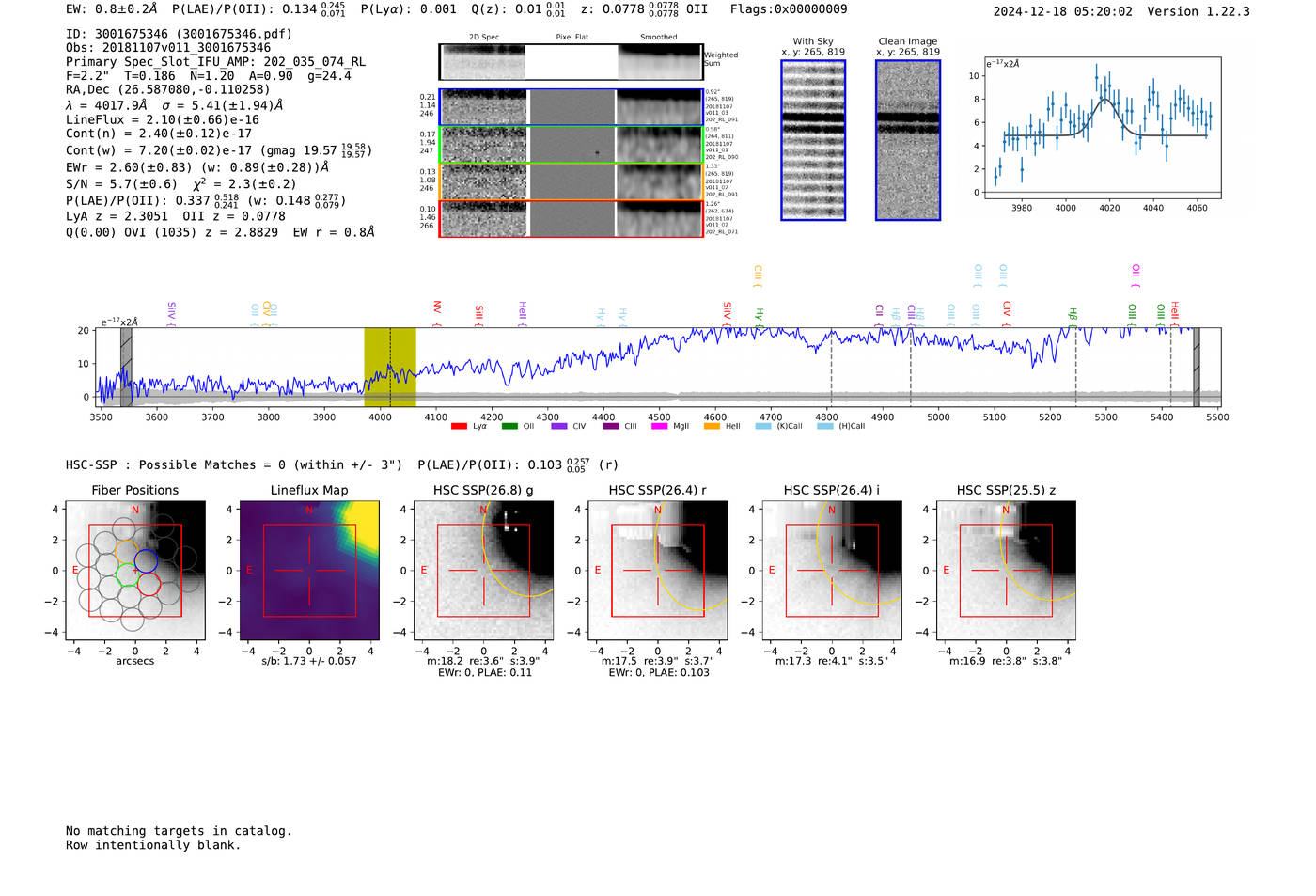Viewport: 1316px width, 896px height.
Task: Click the green fiber circle in Fiber Positions
Action: [x=126, y=574]
